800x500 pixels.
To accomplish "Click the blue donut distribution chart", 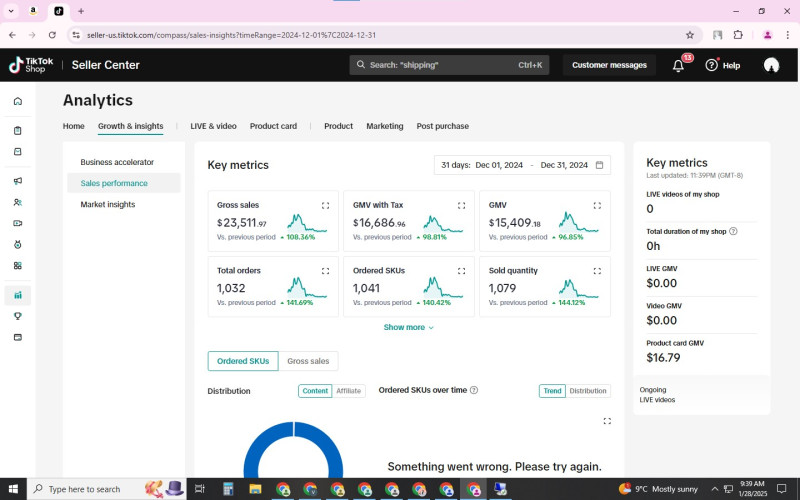I will [293, 450].
